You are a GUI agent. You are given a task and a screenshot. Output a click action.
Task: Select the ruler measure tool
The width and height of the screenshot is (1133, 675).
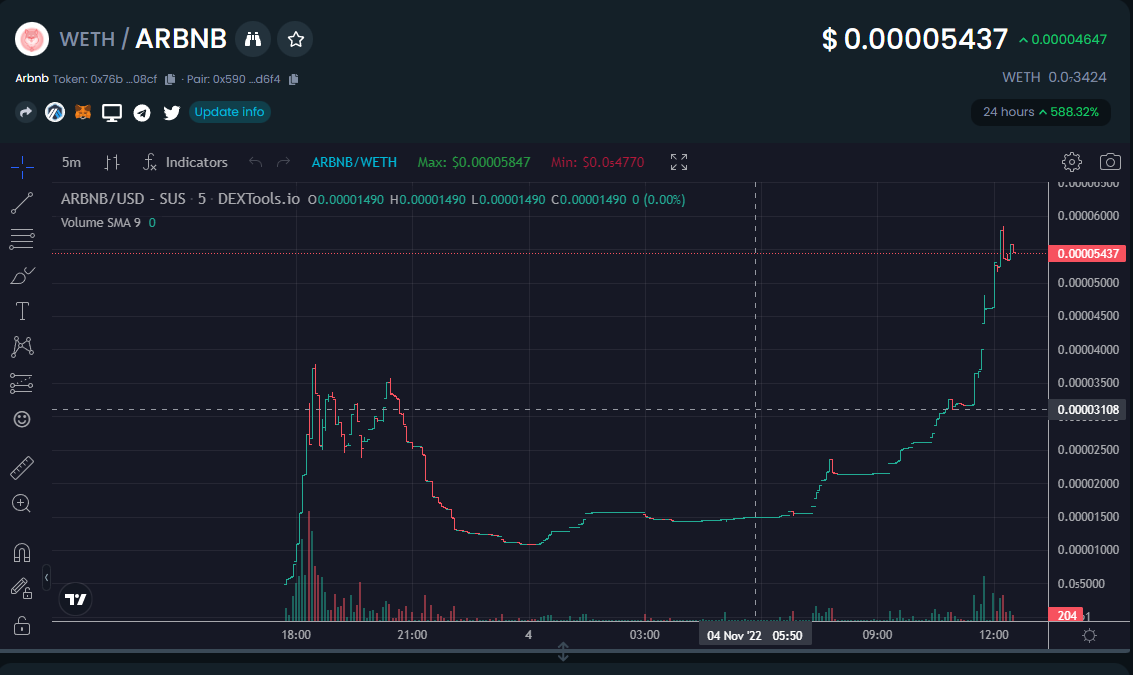[x=22, y=468]
